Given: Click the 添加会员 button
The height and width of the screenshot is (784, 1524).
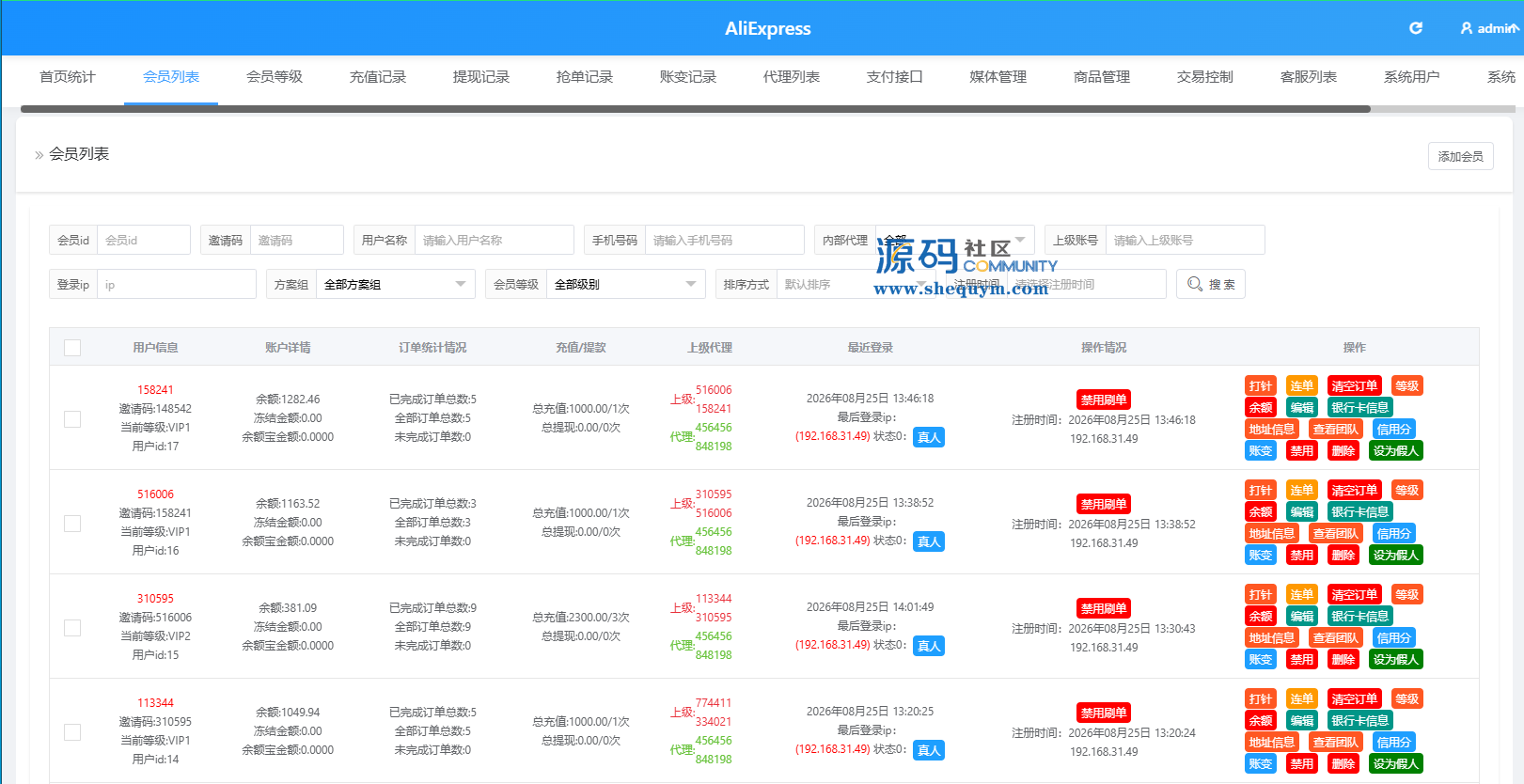Looking at the screenshot, I should 1461,156.
